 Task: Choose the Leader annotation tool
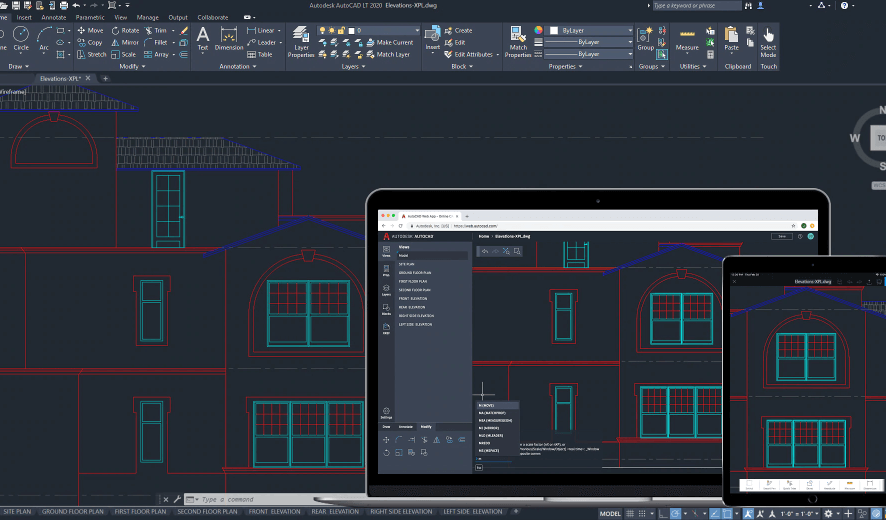point(262,42)
